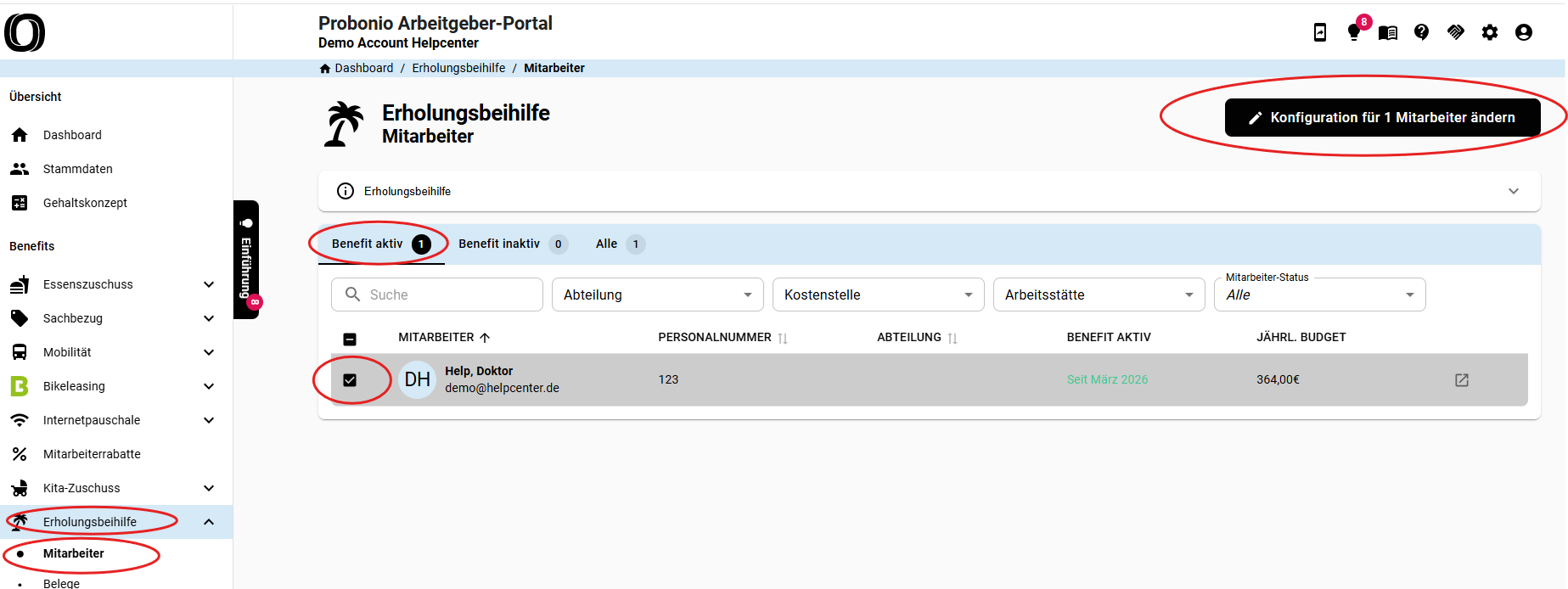This screenshot has width=1568, height=589.
Task: Switch to the Benefit aktiv tab
Action: [381, 244]
